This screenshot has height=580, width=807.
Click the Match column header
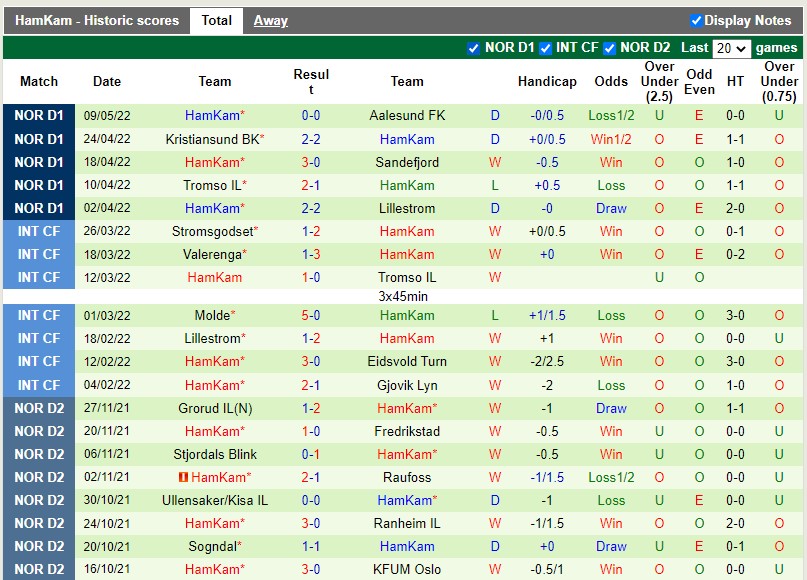click(39, 81)
